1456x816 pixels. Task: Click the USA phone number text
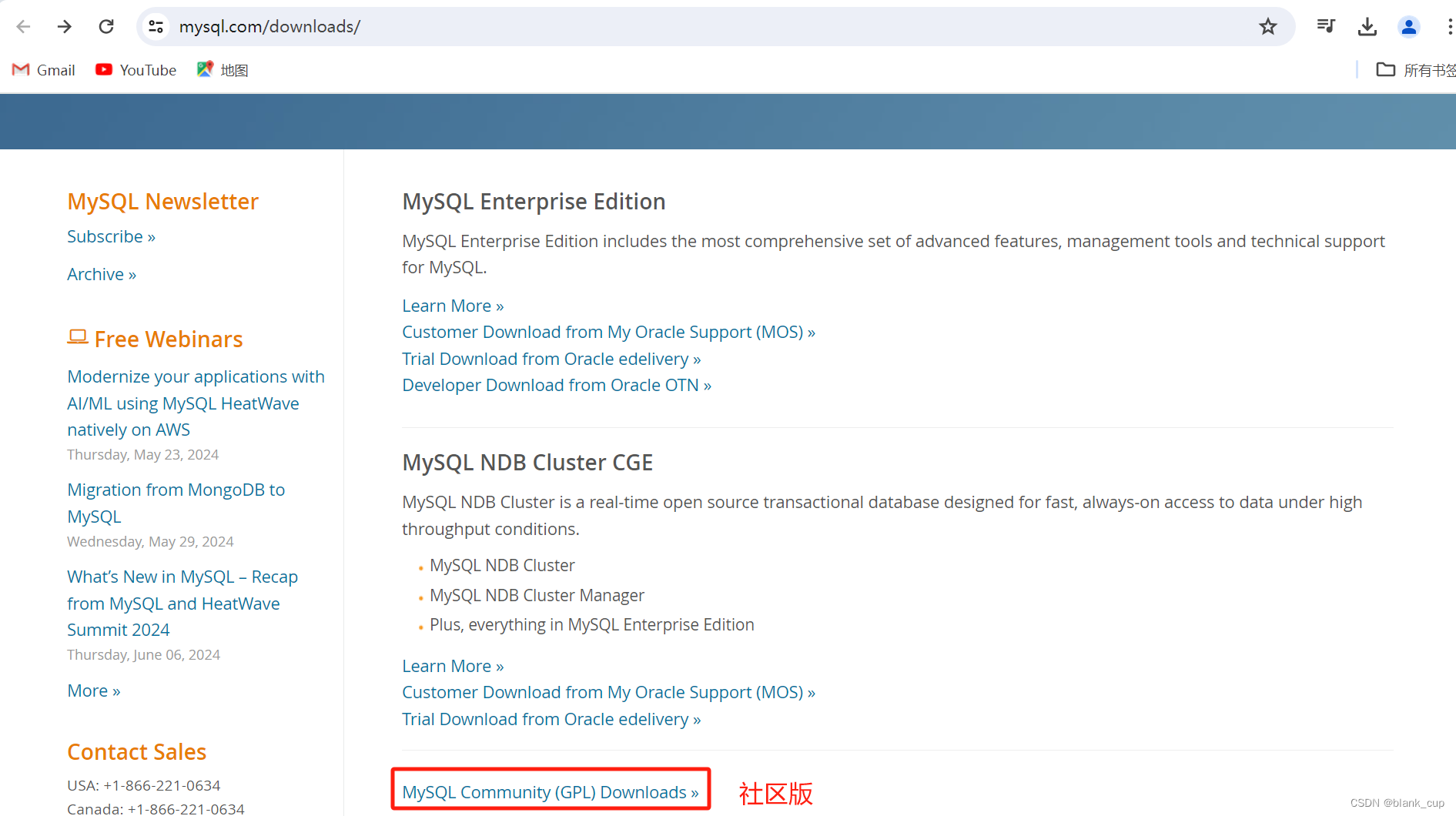pyautogui.click(x=144, y=785)
